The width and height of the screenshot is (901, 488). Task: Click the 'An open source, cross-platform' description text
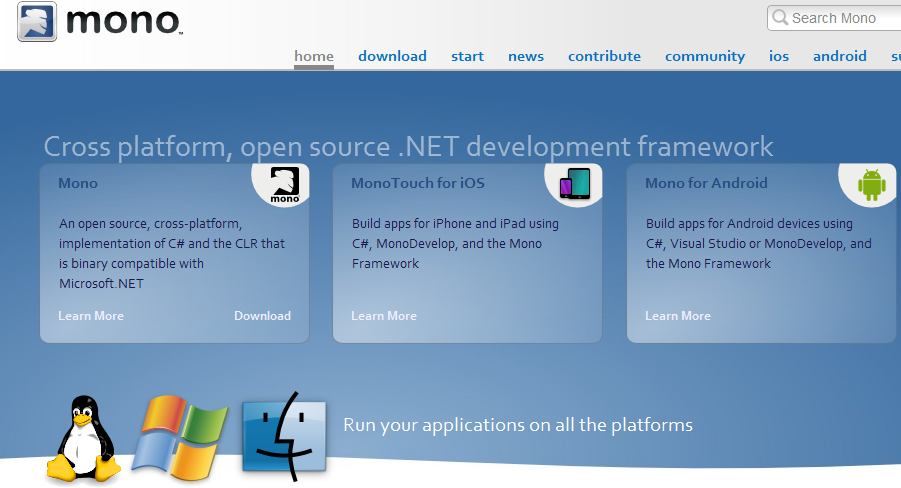click(172, 253)
